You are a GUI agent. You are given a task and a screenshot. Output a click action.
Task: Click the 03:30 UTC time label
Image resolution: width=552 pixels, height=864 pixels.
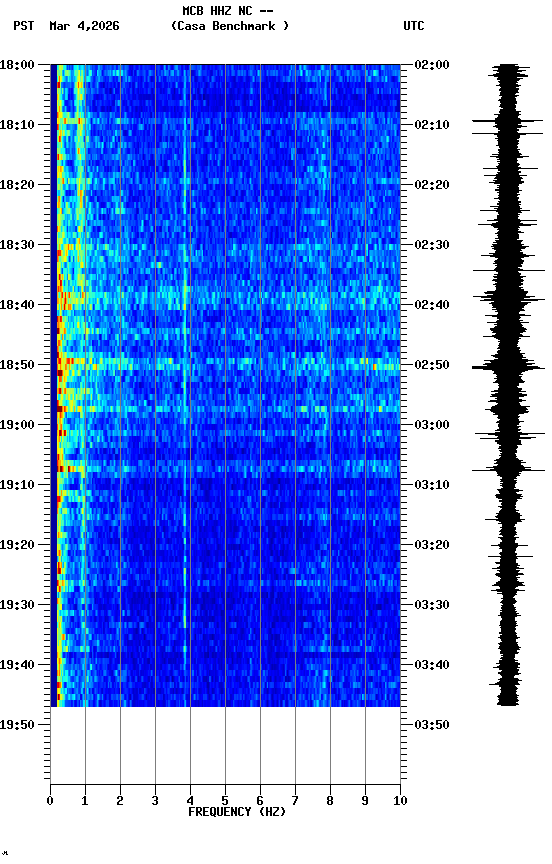pyautogui.click(x=432, y=606)
